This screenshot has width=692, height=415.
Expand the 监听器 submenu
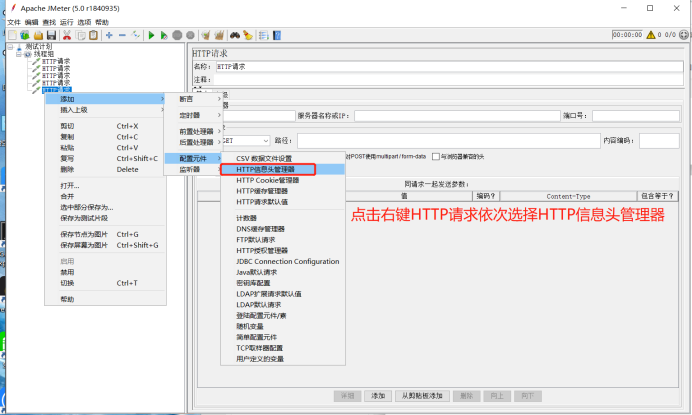(193, 170)
